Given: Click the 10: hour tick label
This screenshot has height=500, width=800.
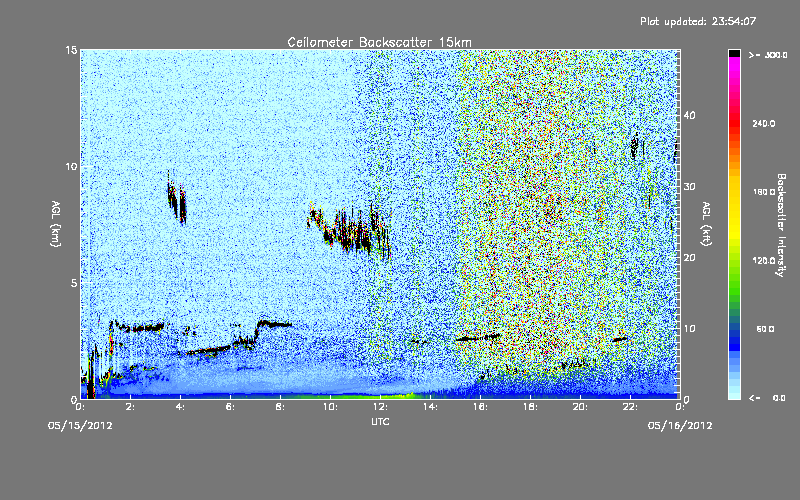Looking at the screenshot, I should coord(330,407).
